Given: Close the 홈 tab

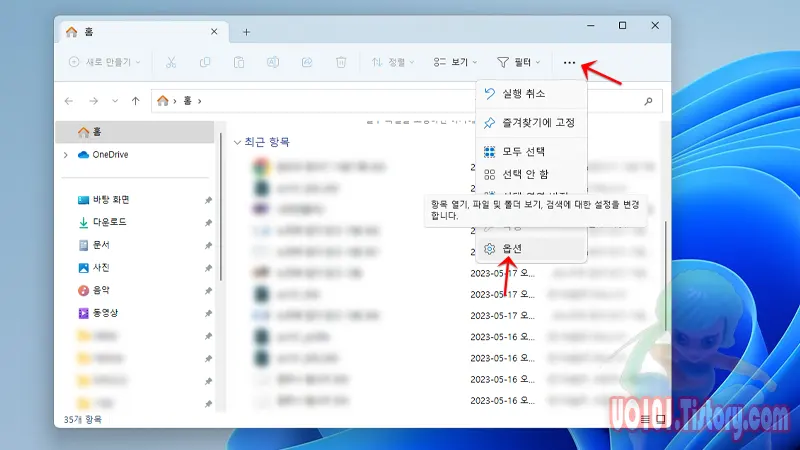Looking at the screenshot, I should [x=214, y=32].
